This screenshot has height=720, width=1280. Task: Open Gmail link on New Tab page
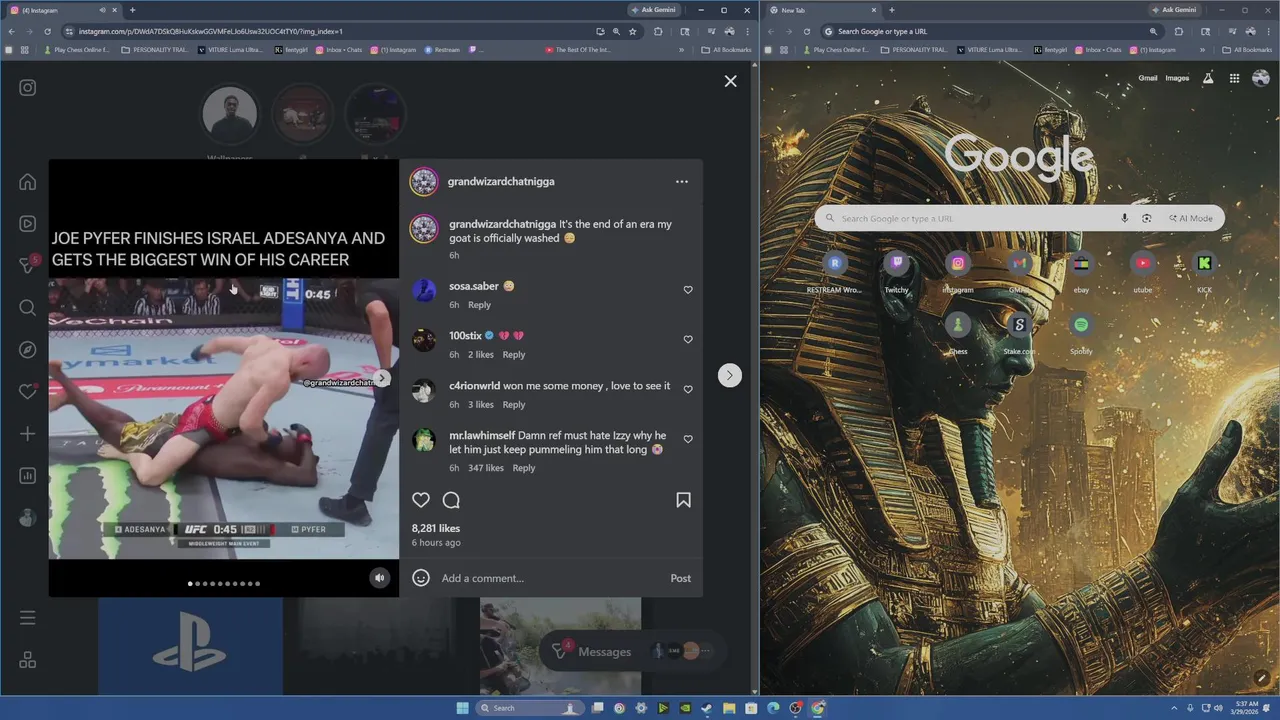pyautogui.click(x=1147, y=78)
